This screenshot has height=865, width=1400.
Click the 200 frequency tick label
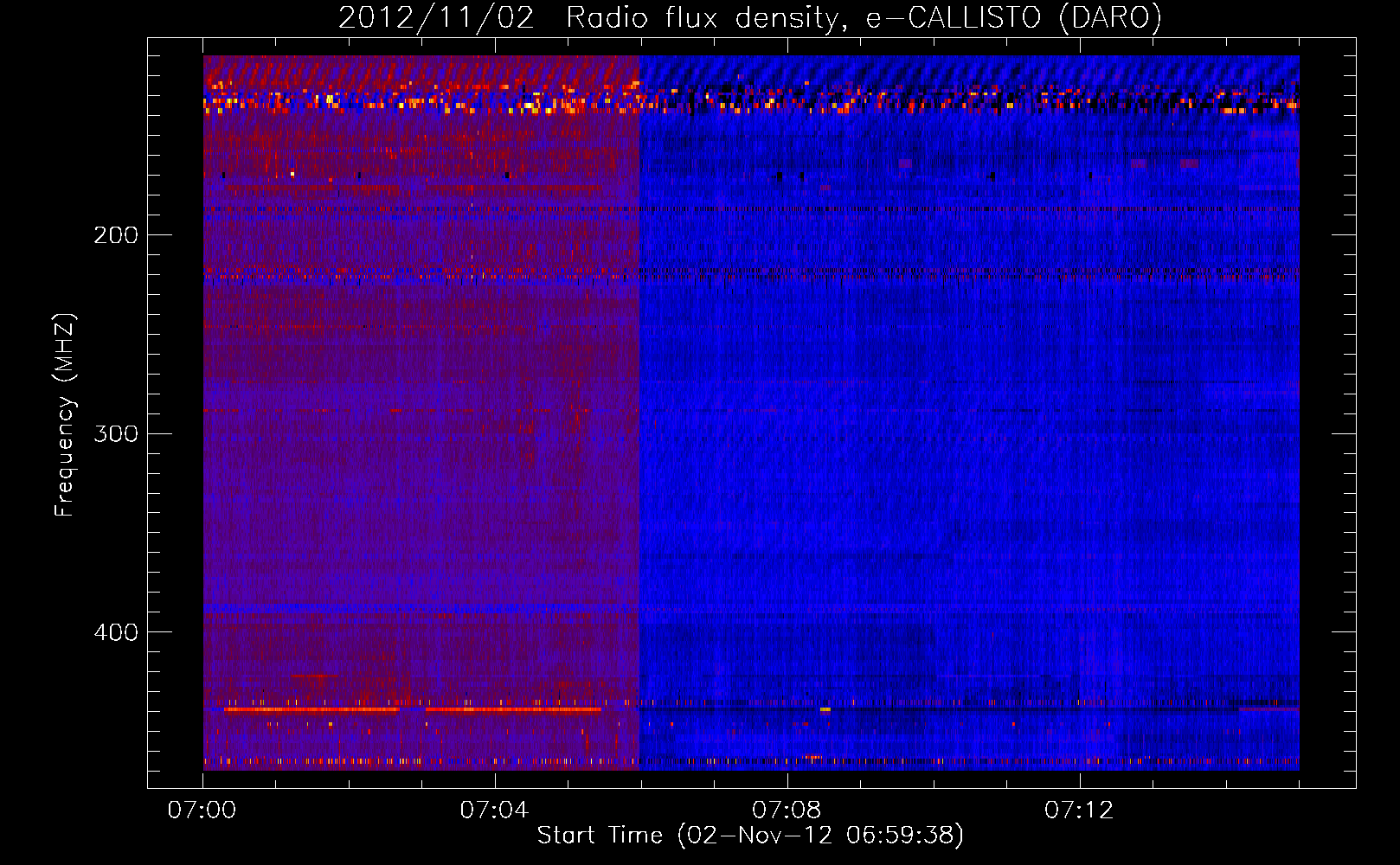click(x=116, y=235)
